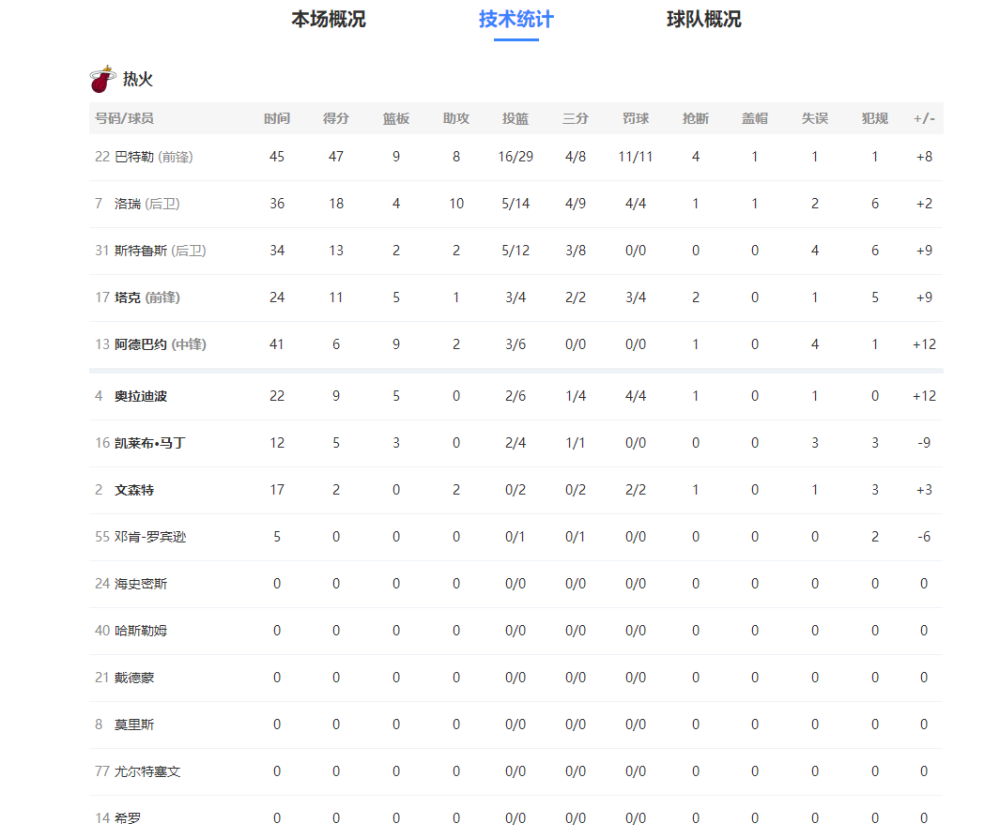Click 巴特勒's 11/11 free throw value
The width and height of the screenshot is (1000, 839).
point(635,157)
